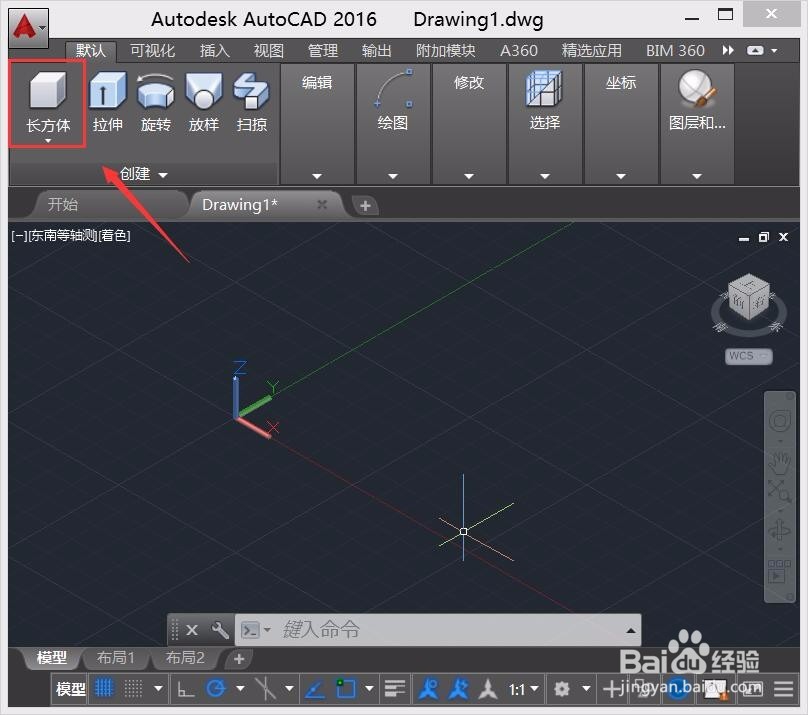Viewport: 808px width, 715px height.
Task: Click the add-scales annotation icon
Action: [x=458, y=689]
